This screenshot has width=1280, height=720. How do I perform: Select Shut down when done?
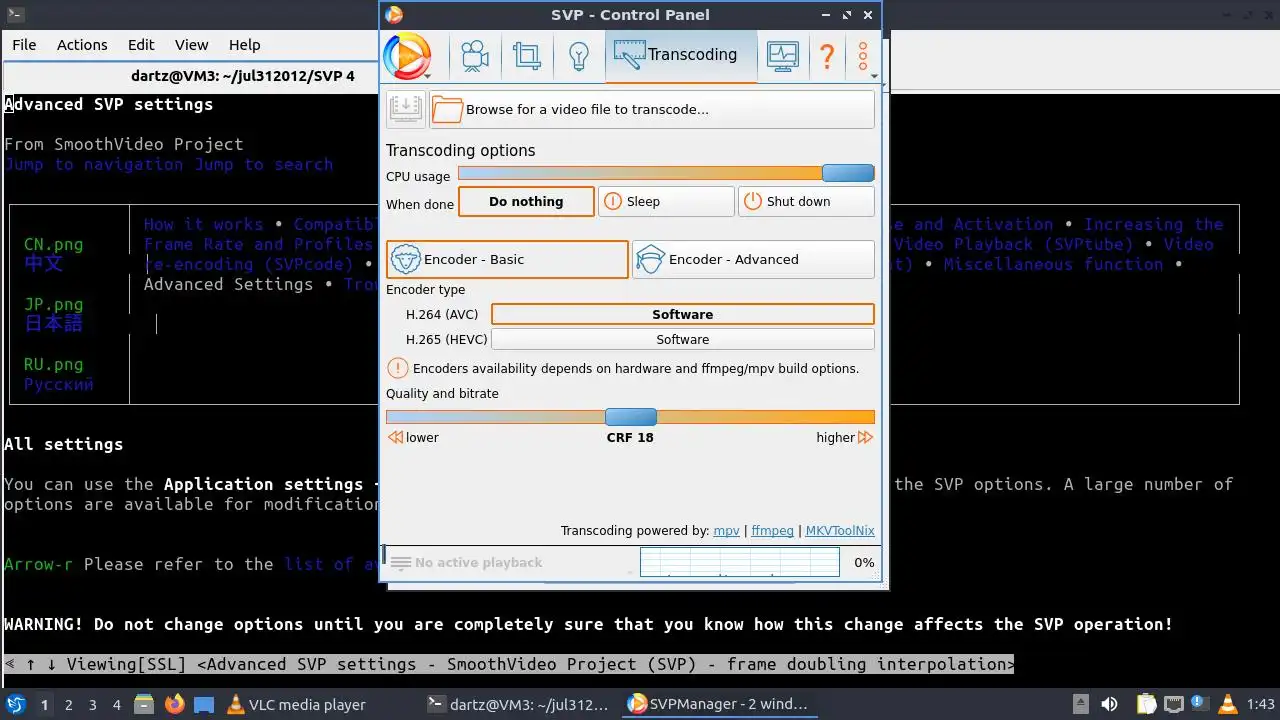(x=806, y=201)
